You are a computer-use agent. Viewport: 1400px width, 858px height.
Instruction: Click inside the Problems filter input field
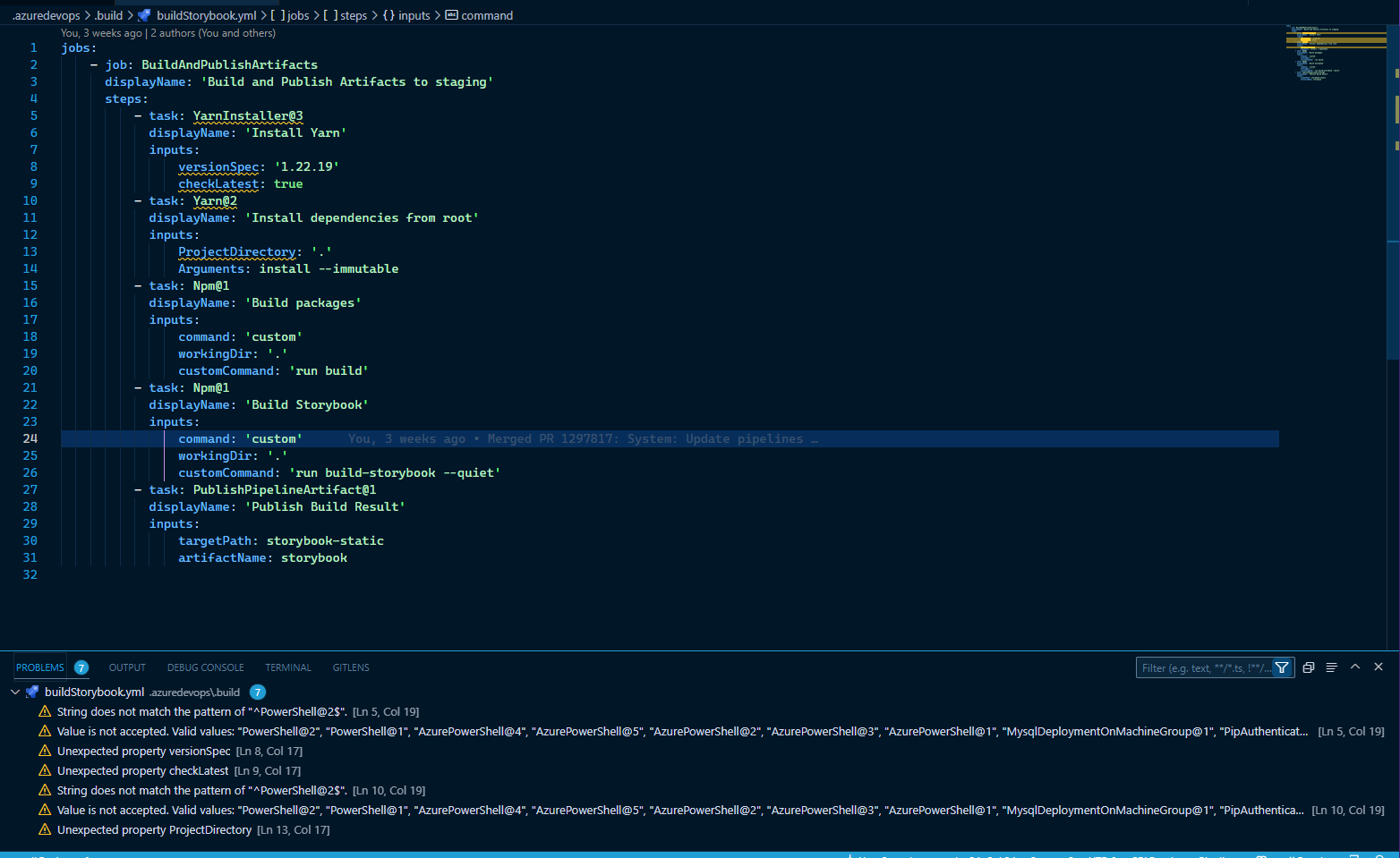[x=1199, y=667]
